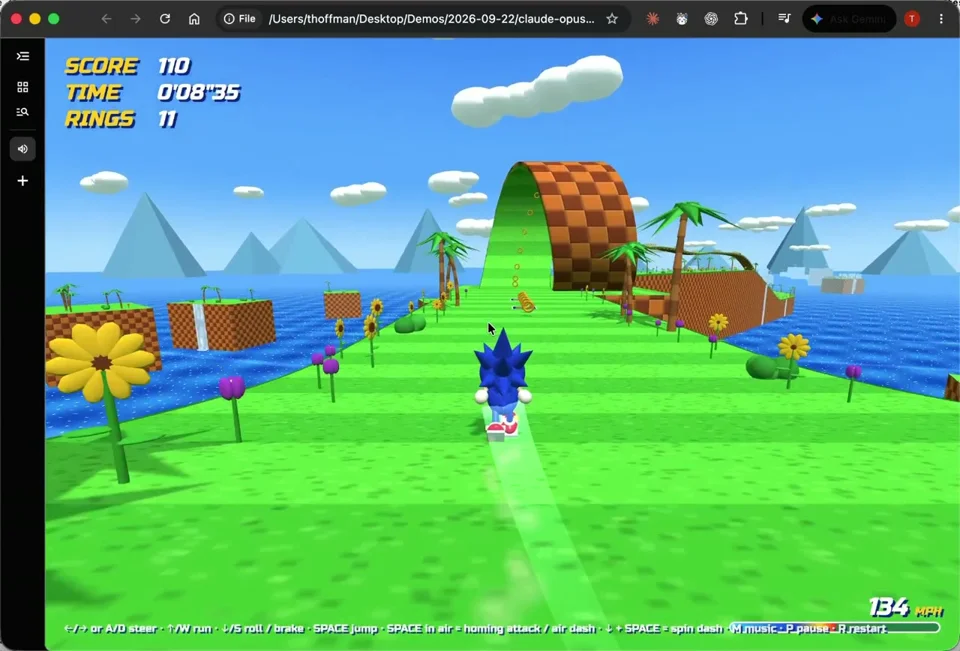Open the tab grid icon in sidebar
Viewport: 960px width, 651px height.
[x=23, y=87]
